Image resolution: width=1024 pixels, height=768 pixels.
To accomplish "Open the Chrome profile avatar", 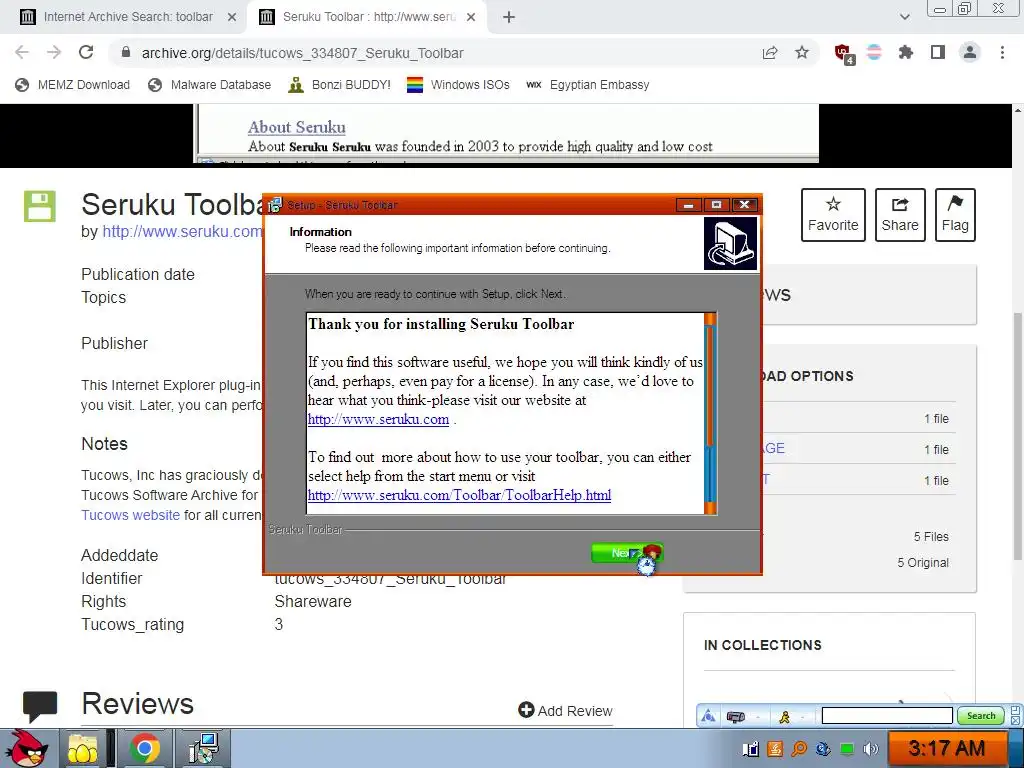I will pyautogui.click(x=970, y=52).
